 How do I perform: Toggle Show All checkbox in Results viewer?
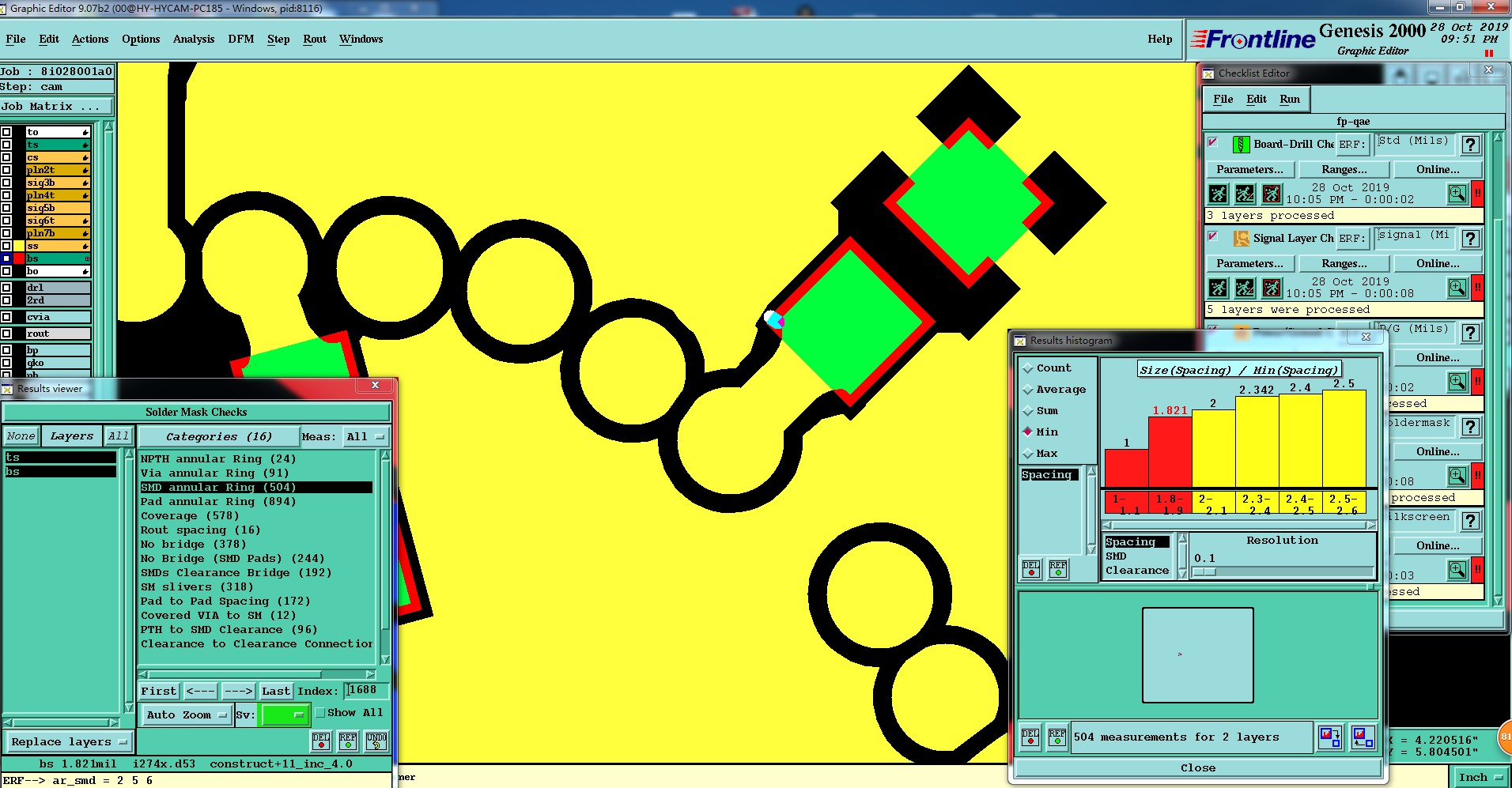point(320,713)
